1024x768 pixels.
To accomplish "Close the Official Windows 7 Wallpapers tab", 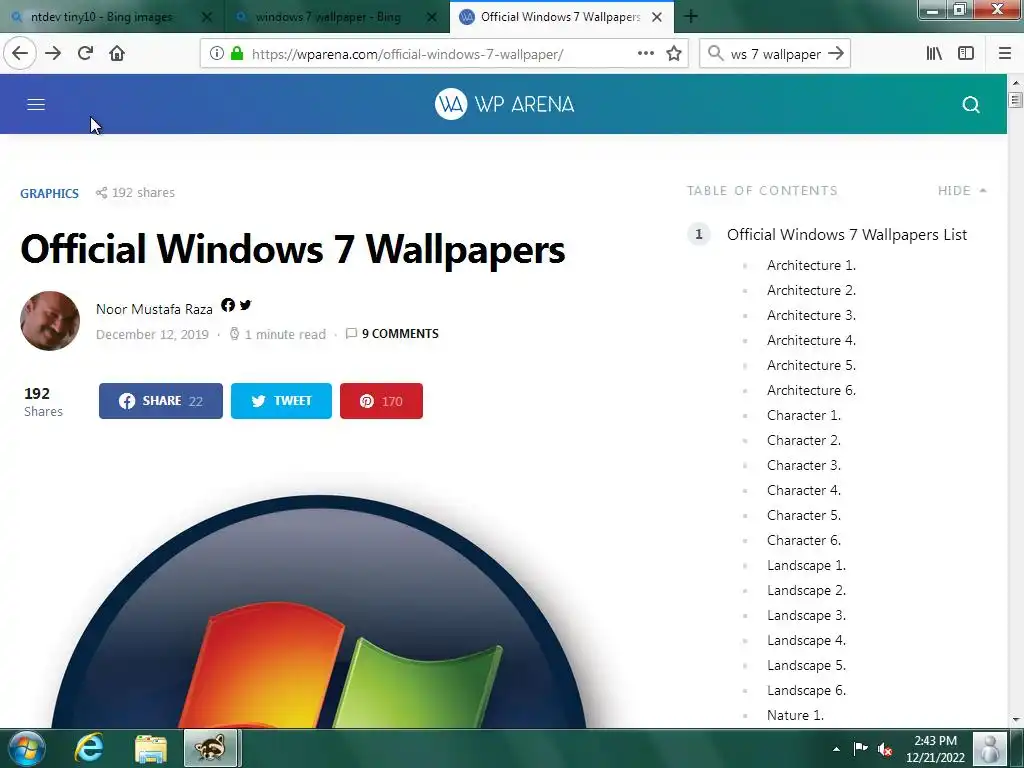I will point(658,18).
